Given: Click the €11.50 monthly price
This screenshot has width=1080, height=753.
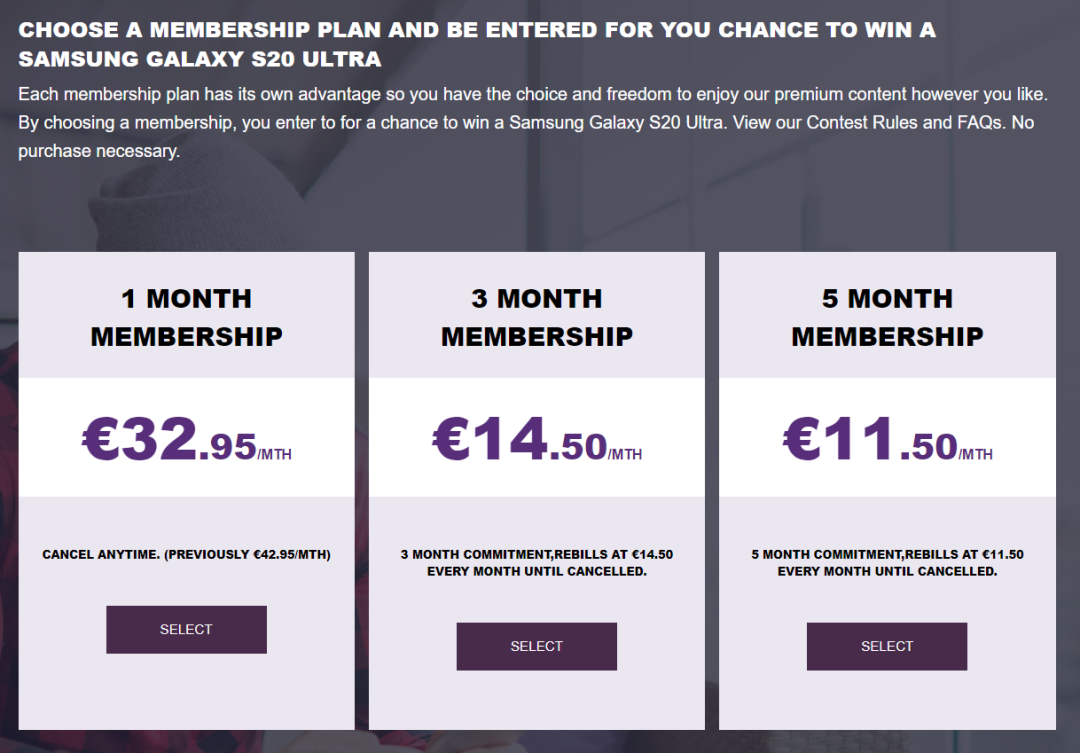Looking at the screenshot, I should click(x=870, y=440).
